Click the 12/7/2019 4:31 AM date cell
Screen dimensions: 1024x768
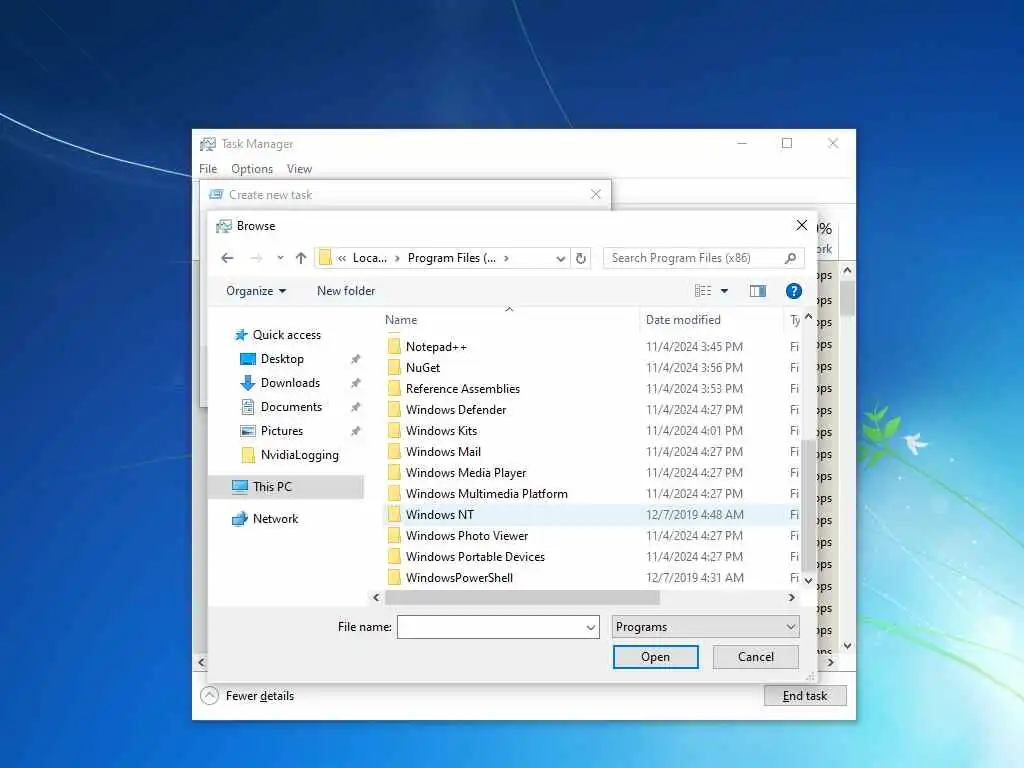coord(695,577)
